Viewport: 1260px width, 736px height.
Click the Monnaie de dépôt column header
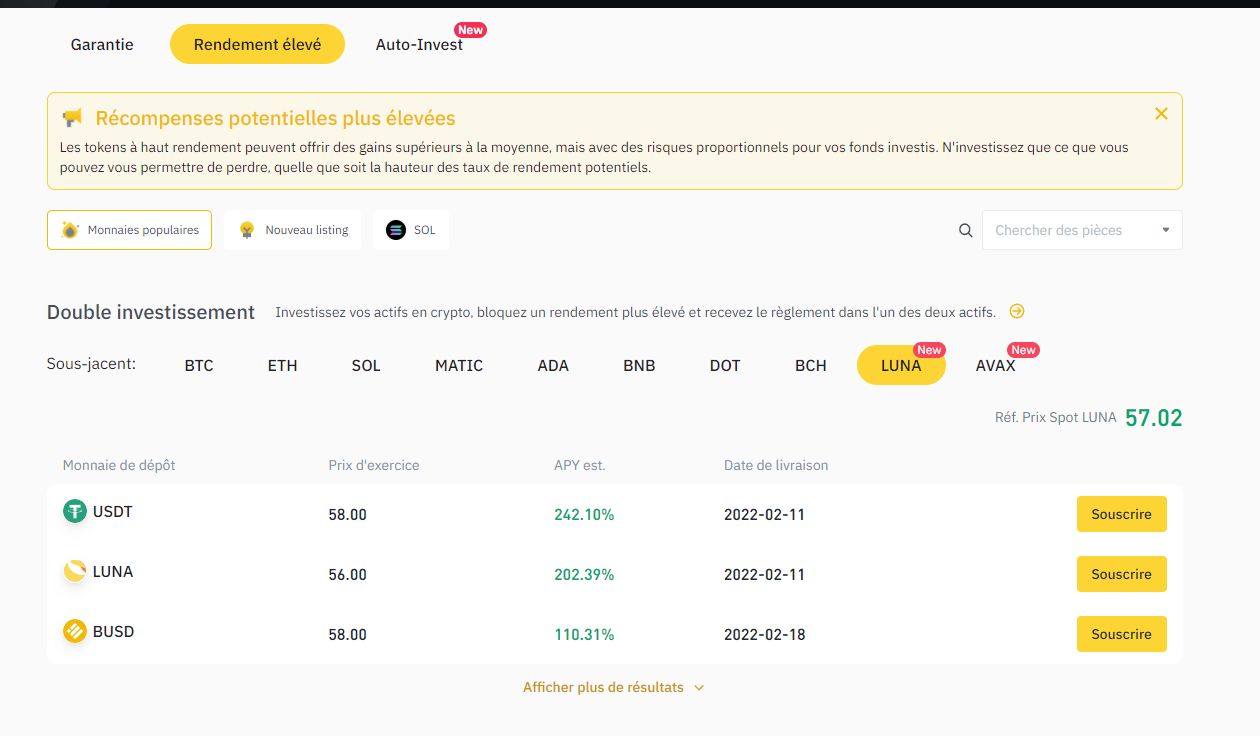(119, 465)
